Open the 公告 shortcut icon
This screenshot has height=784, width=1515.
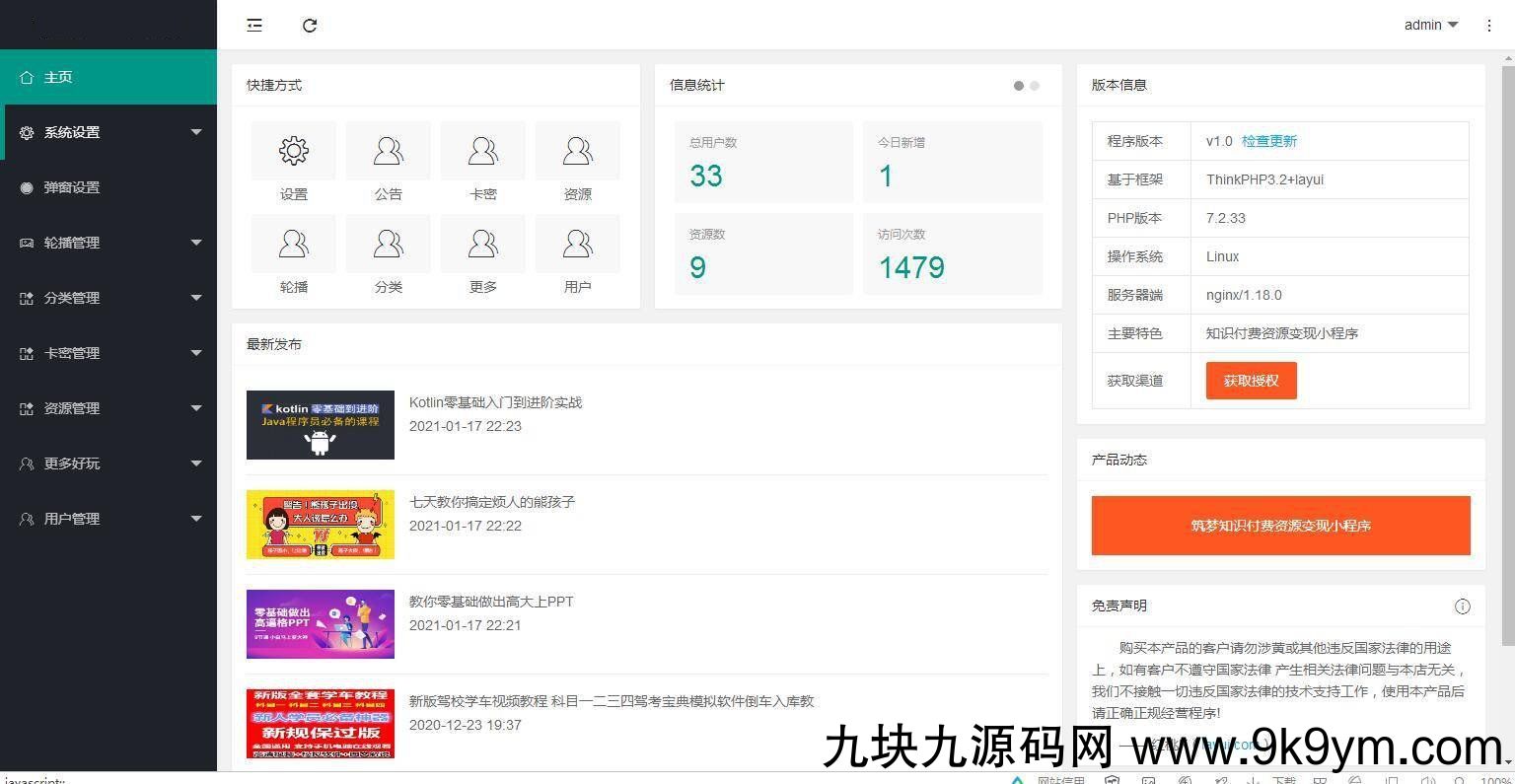point(389,151)
